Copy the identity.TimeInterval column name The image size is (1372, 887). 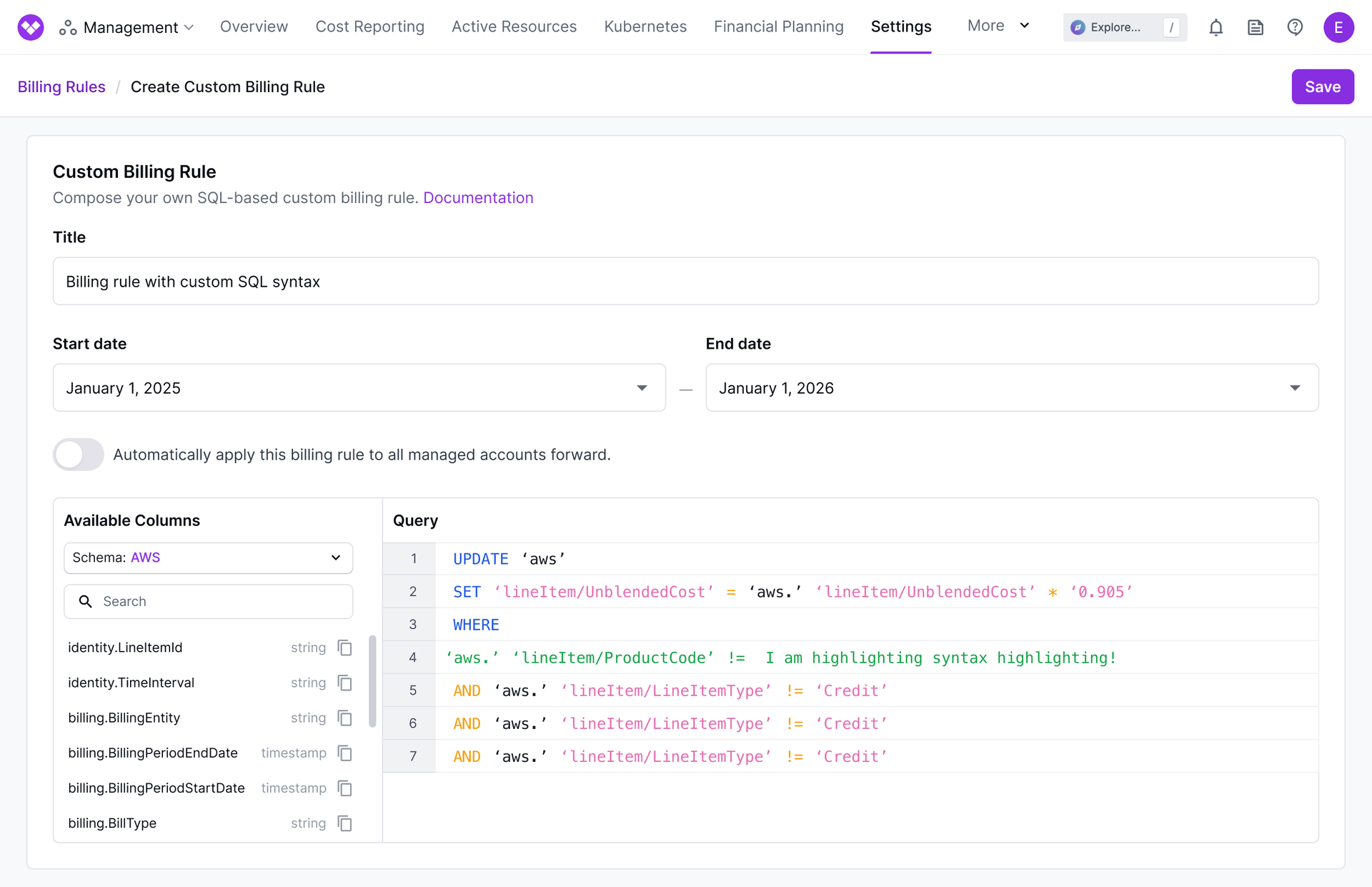pyautogui.click(x=344, y=683)
